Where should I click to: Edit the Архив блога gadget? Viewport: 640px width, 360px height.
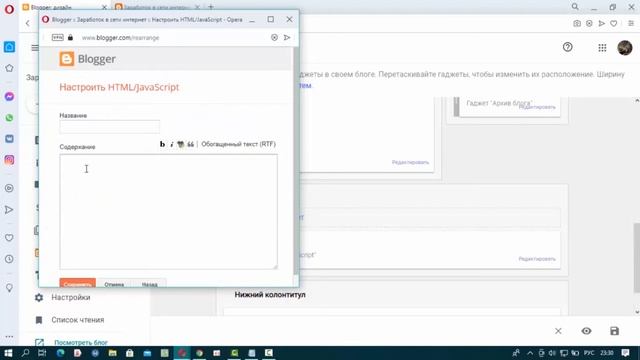pyautogui.click(x=537, y=107)
